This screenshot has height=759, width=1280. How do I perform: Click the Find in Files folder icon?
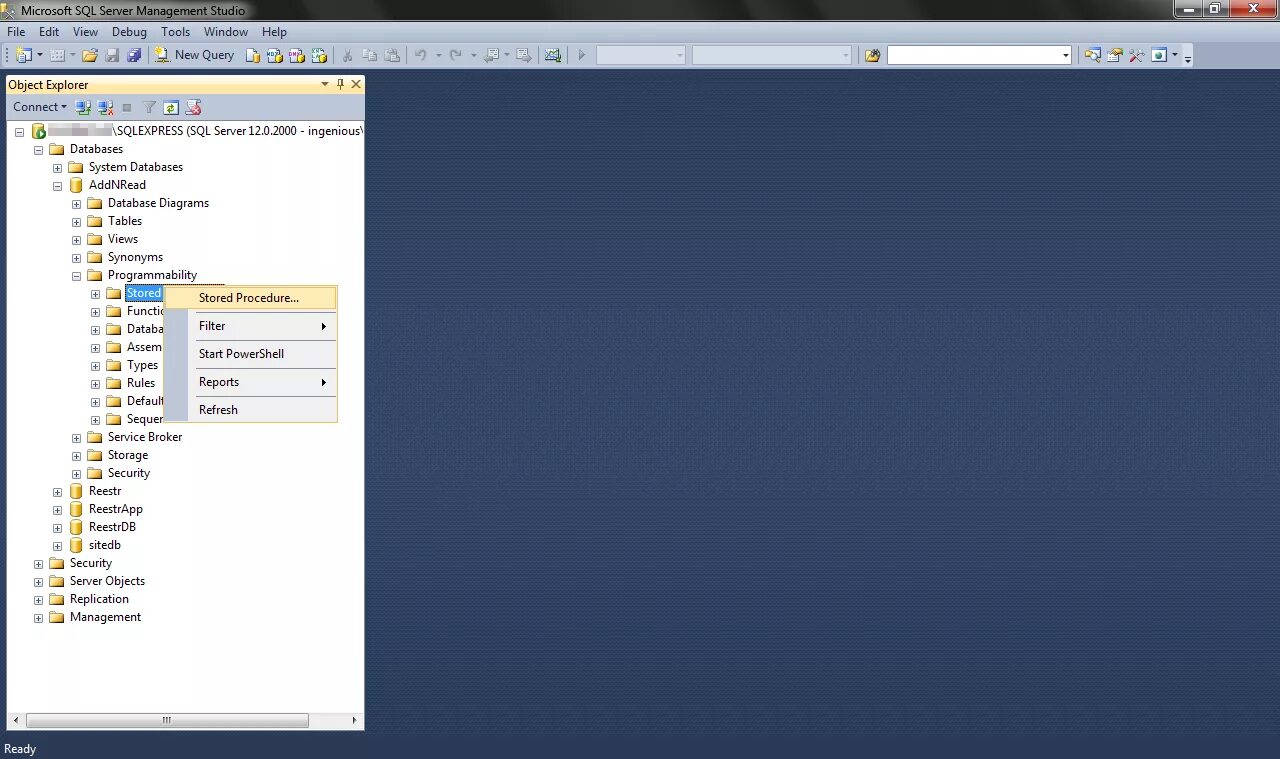pos(872,55)
